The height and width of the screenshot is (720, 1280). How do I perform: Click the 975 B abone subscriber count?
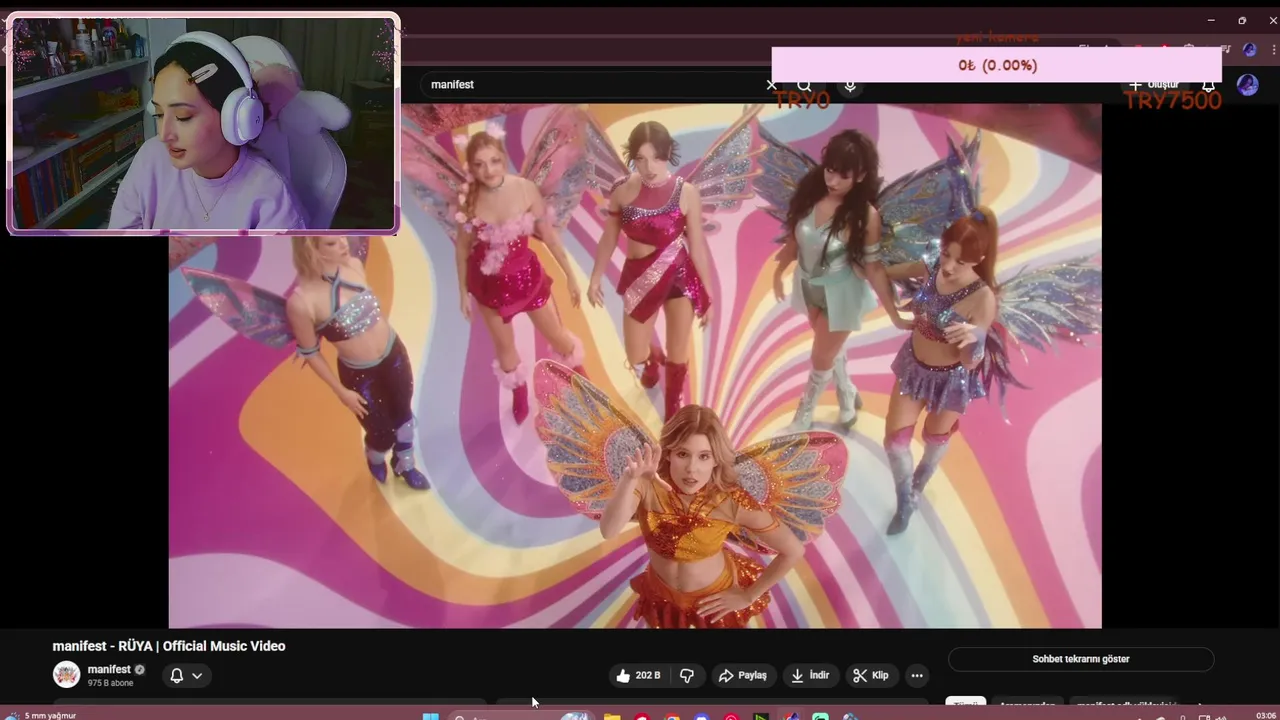pos(110,683)
